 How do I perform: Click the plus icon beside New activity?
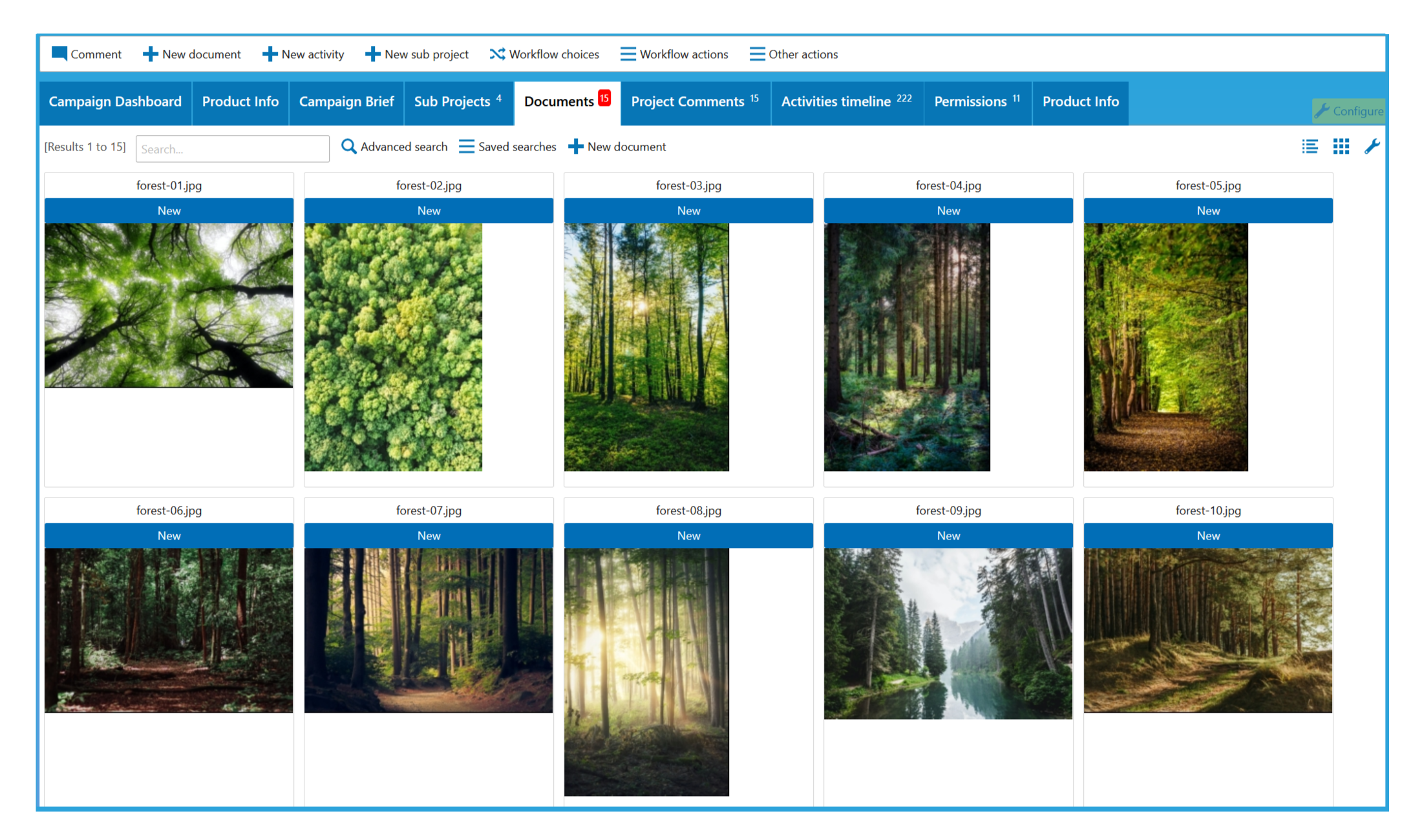270,54
